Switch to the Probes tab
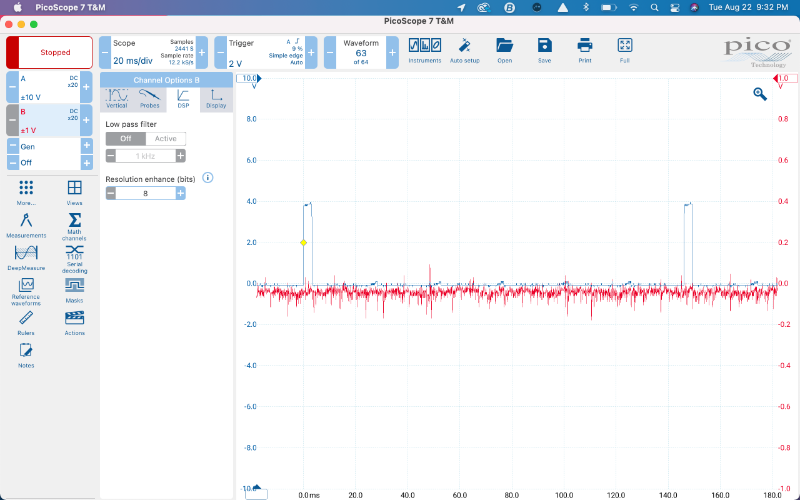This screenshot has height=500, width=800. tap(150, 98)
